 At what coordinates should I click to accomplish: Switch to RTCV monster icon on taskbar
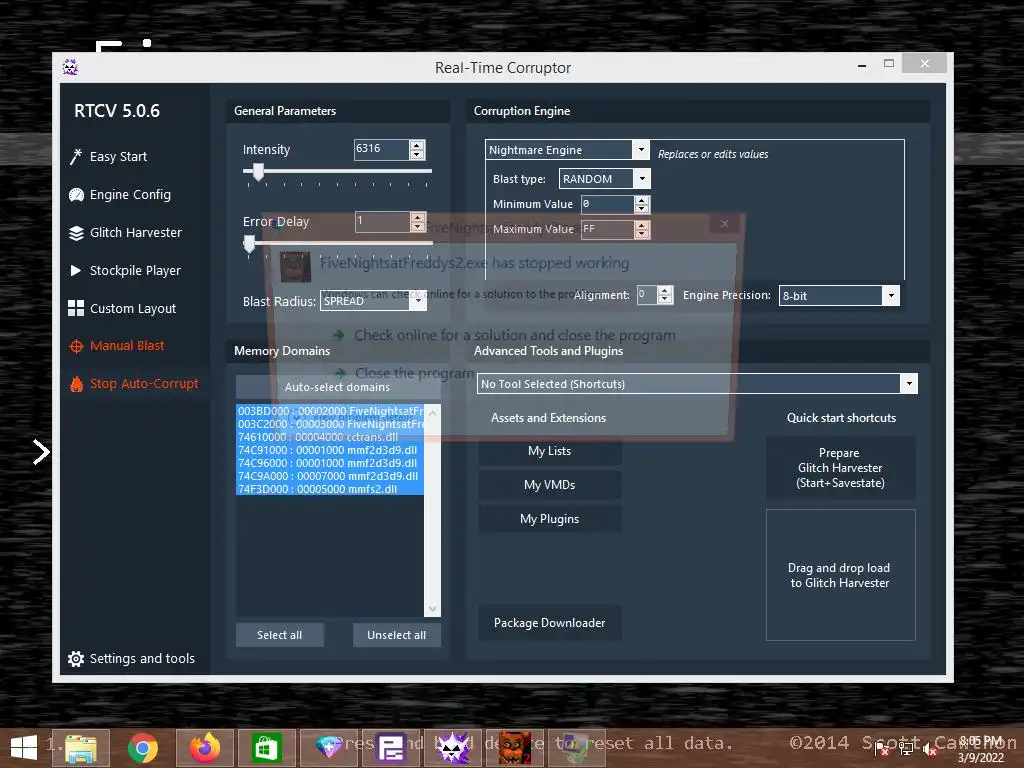(x=453, y=748)
